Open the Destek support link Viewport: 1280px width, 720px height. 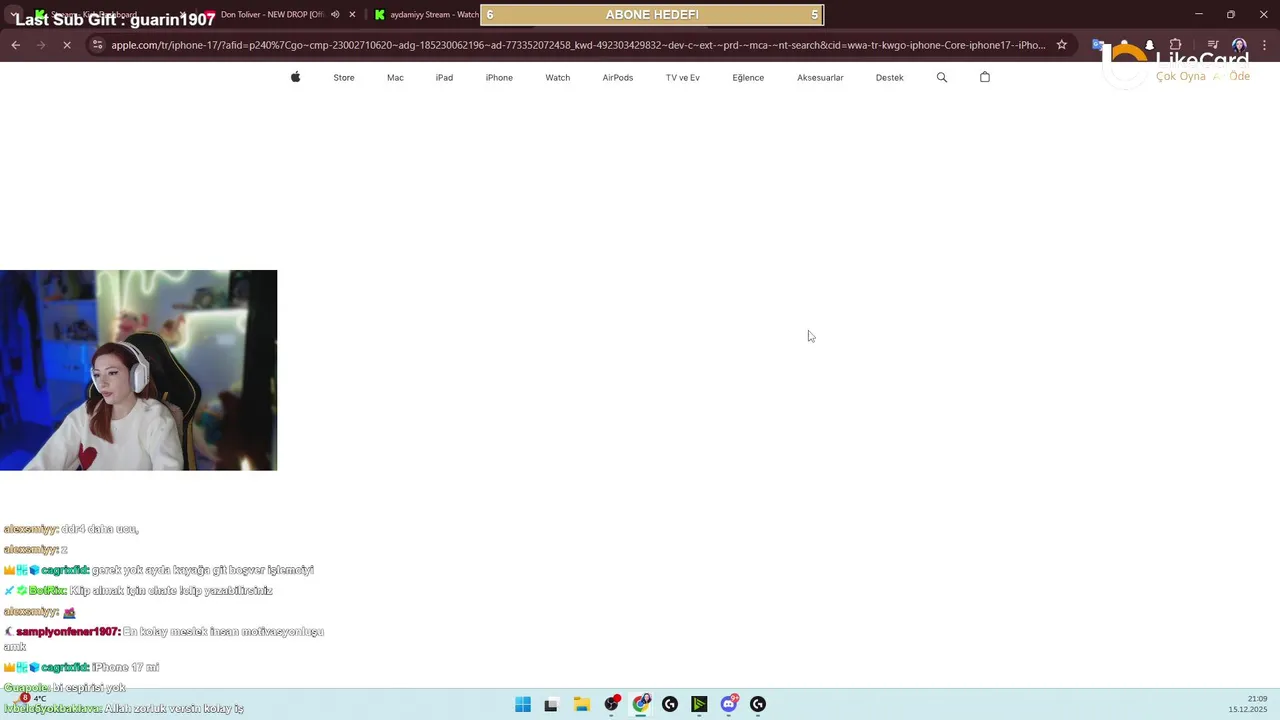pyautogui.click(x=889, y=77)
